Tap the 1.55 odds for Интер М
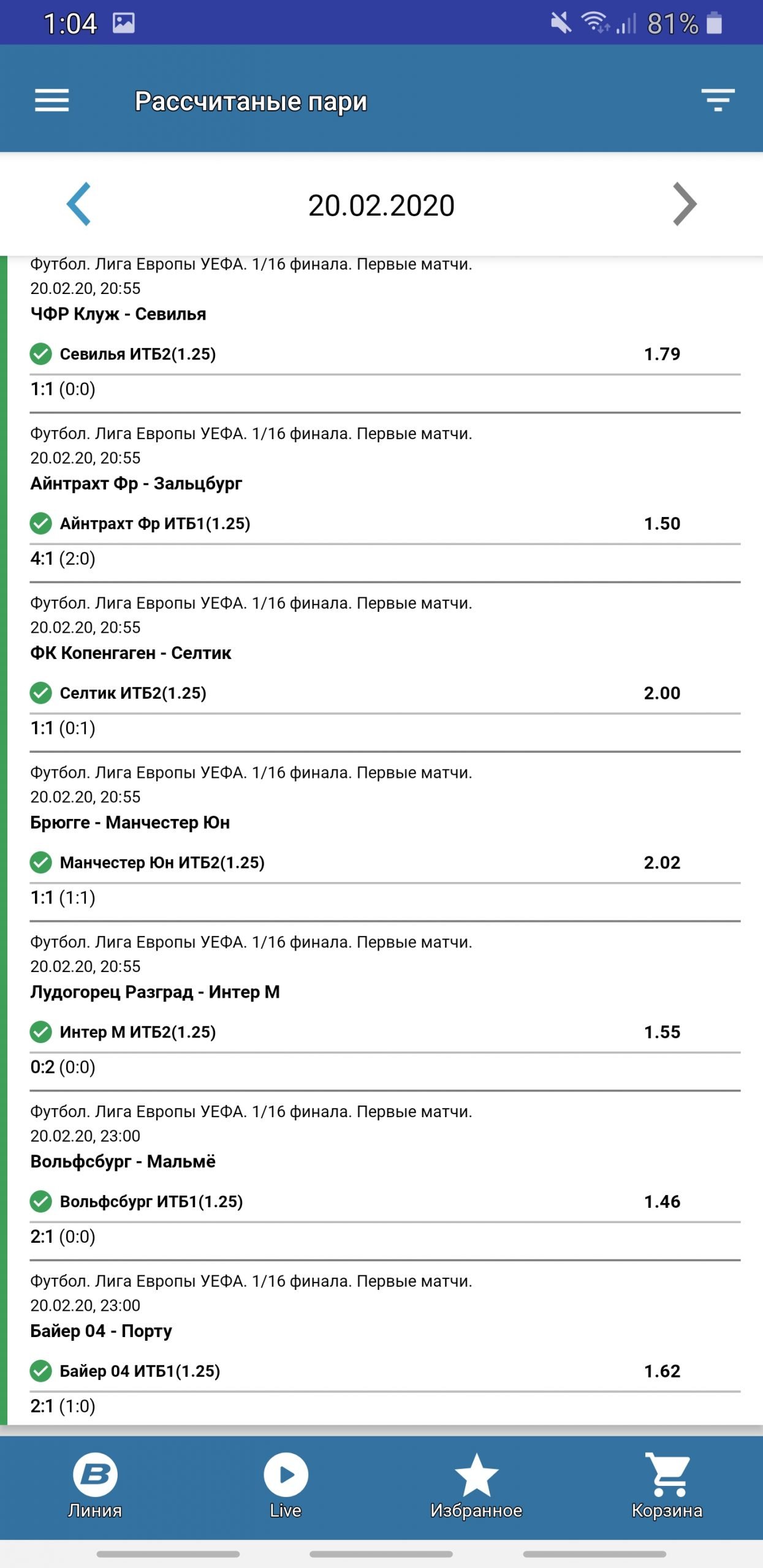 [x=662, y=1033]
